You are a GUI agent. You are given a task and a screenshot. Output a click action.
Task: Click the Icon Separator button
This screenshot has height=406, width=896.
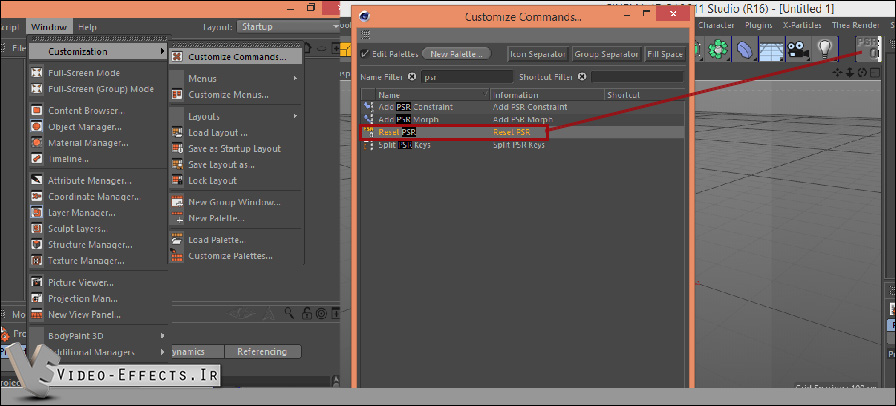(538, 54)
